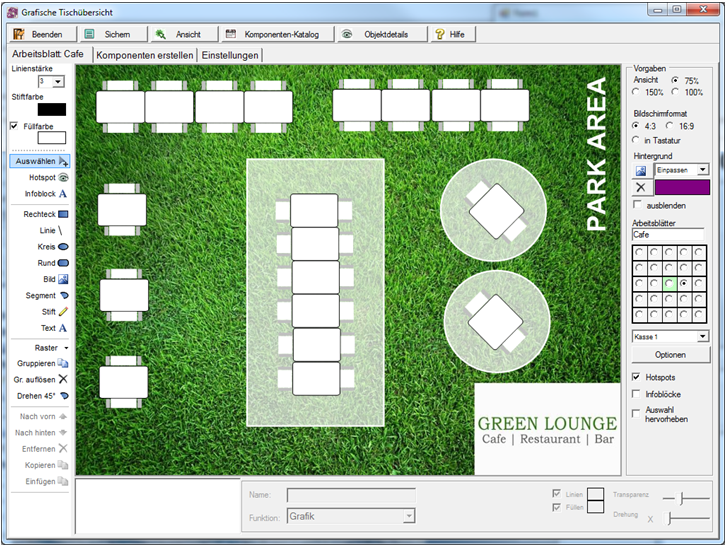Set view zoom to 100%

675,92
